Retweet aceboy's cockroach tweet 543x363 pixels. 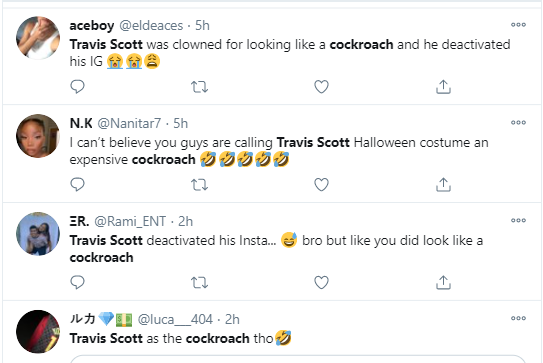pos(199,87)
